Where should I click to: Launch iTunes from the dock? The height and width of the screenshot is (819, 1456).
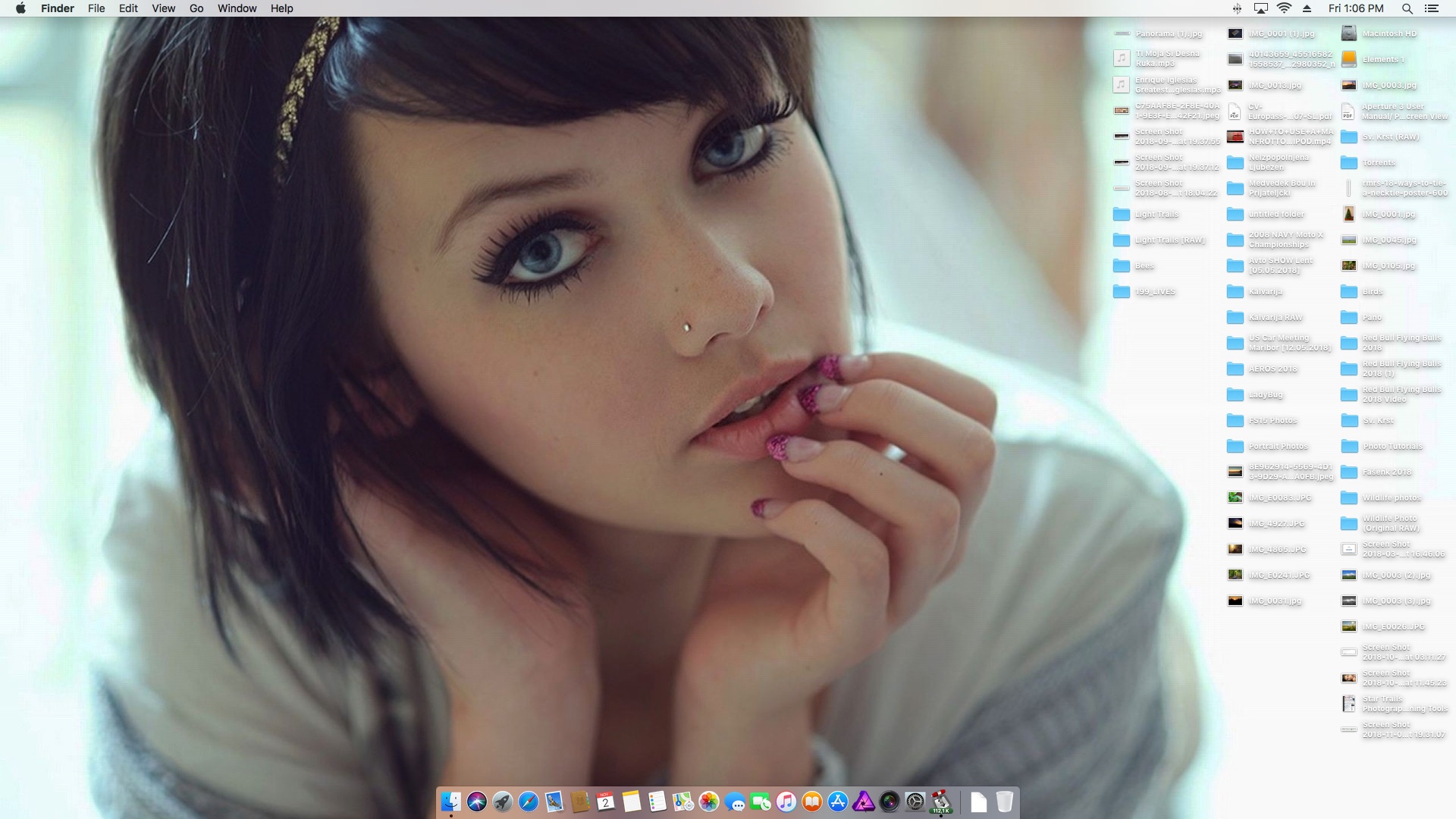click(786, 802)
